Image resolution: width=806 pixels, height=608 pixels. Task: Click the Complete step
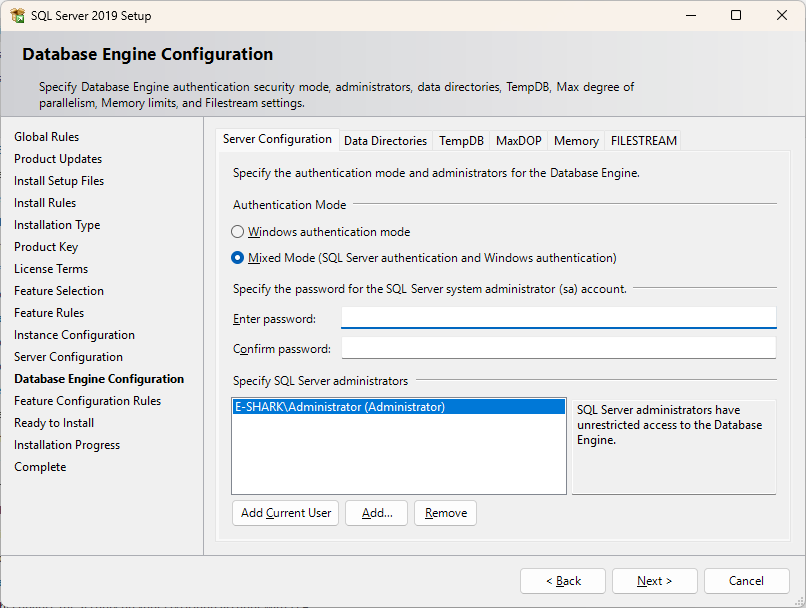[40, 467]
